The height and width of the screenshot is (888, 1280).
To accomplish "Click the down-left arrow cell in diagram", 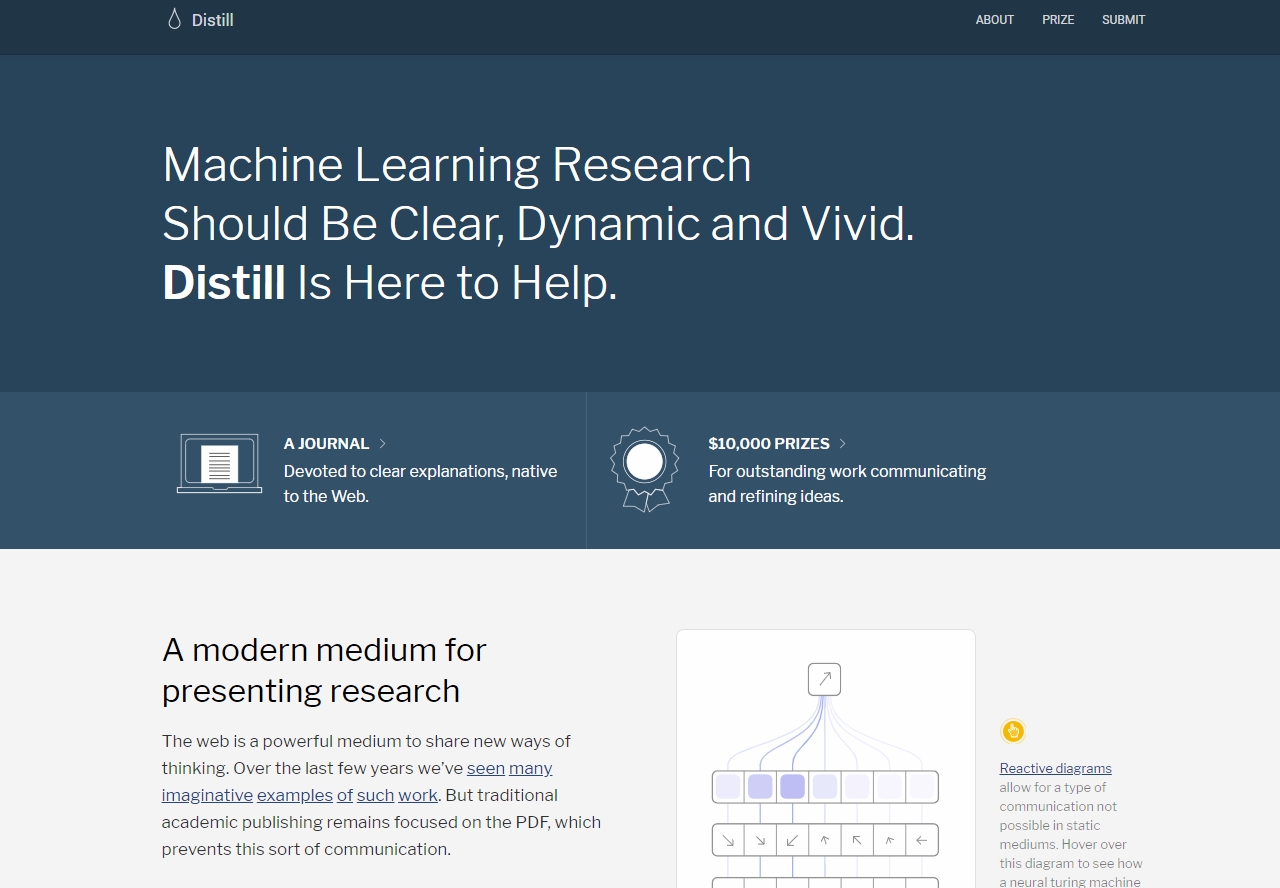I will coord(792,840).
